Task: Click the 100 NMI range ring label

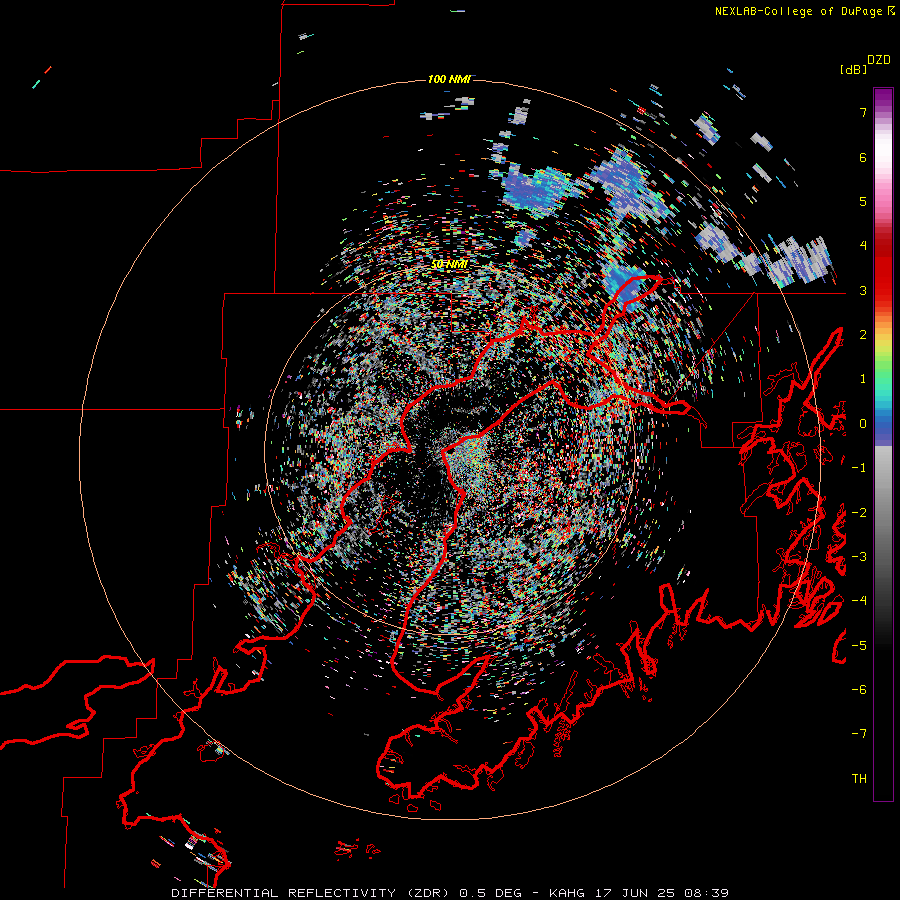Action: tap(449, 79)
